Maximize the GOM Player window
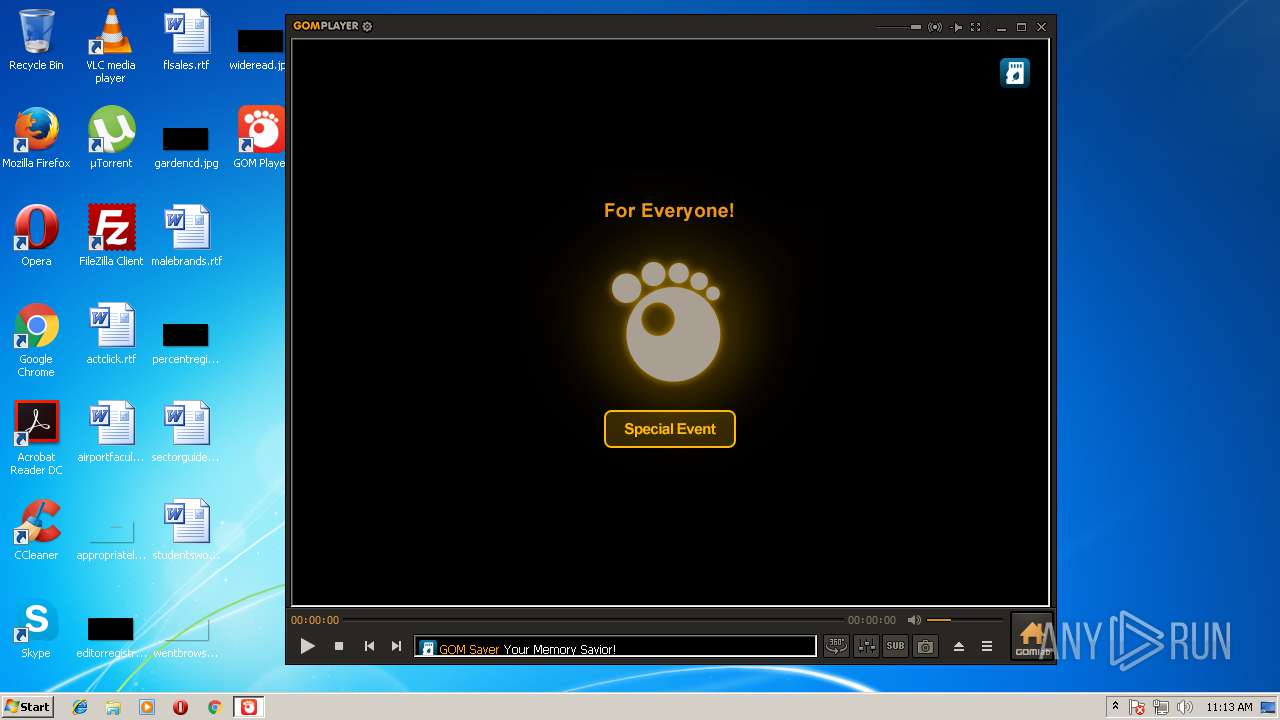This screenshot has width=1280, height=720. 1021,27
